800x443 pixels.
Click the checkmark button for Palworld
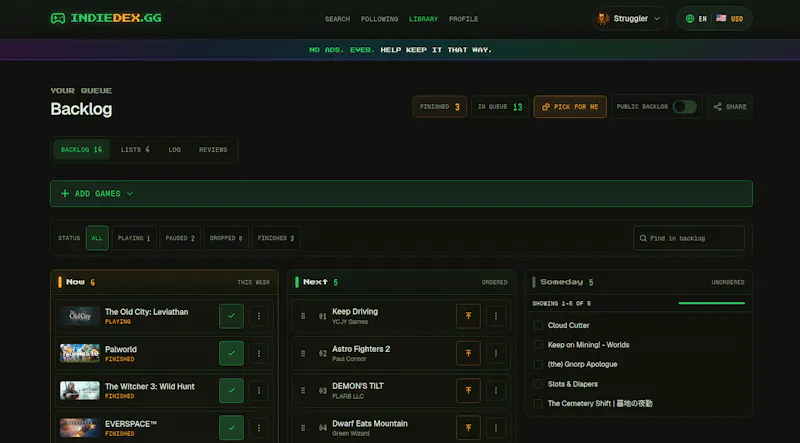pos(232,353)
